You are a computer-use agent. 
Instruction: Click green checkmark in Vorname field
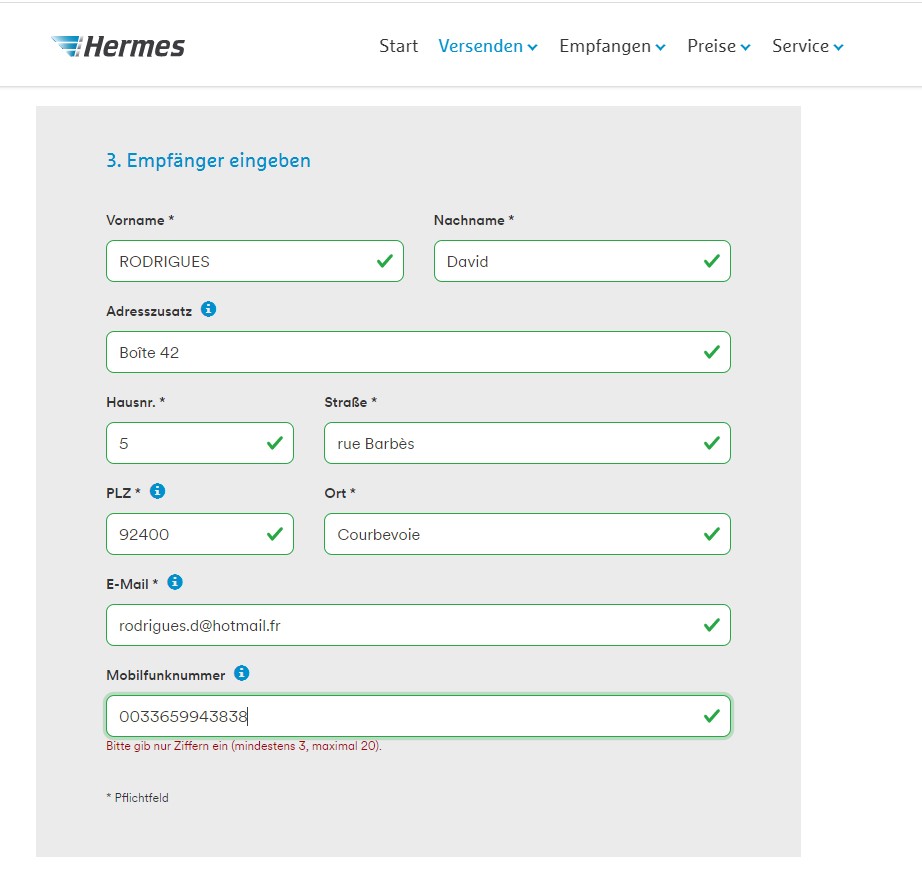385,261
